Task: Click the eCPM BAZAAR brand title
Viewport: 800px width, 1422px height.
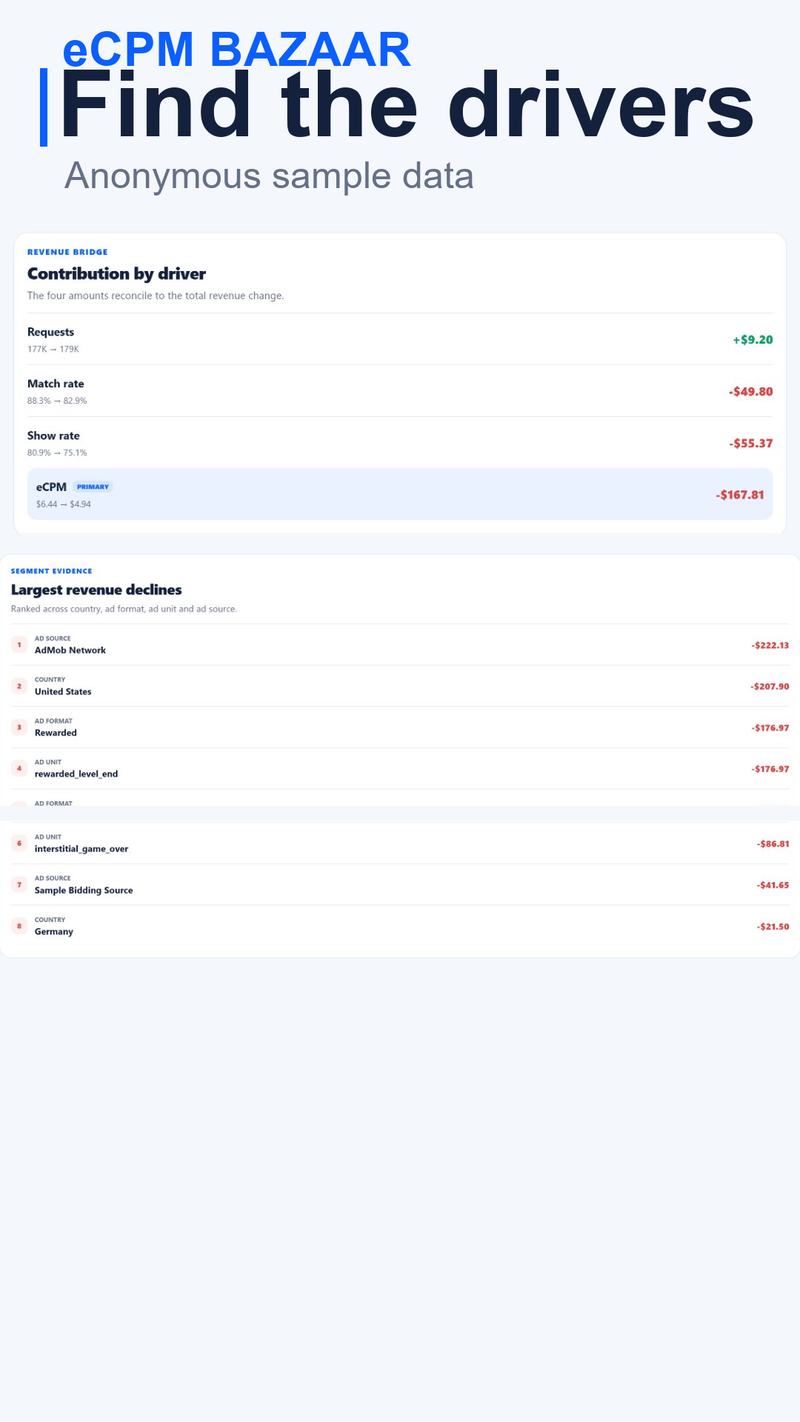Action: pos(237,50)
